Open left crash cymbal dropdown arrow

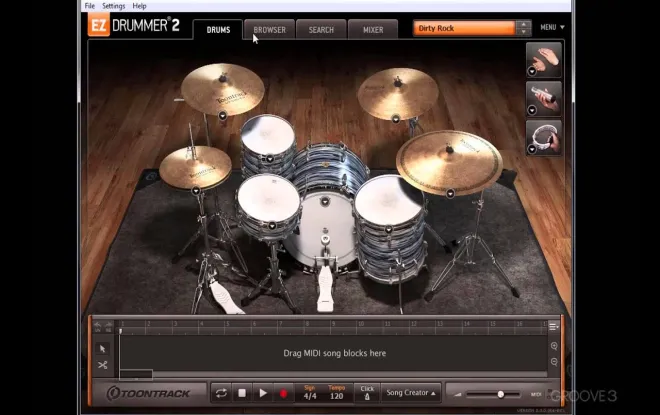(223, 115)
